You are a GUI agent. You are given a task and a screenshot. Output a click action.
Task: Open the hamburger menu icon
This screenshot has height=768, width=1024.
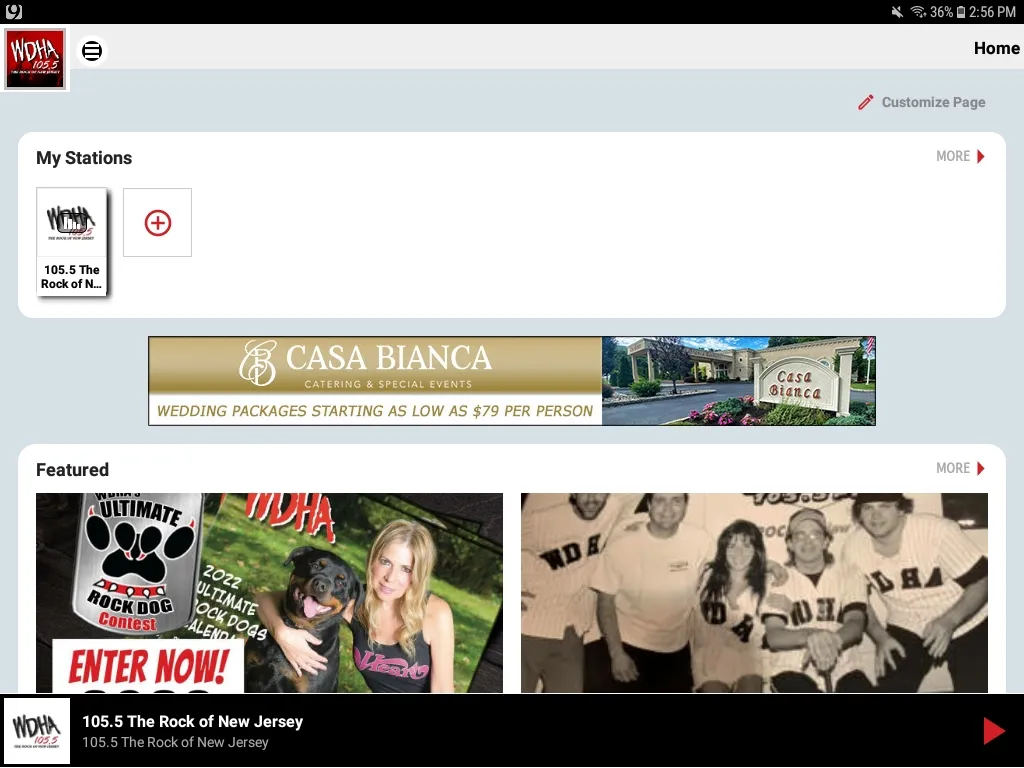click(x=92, y=51)
